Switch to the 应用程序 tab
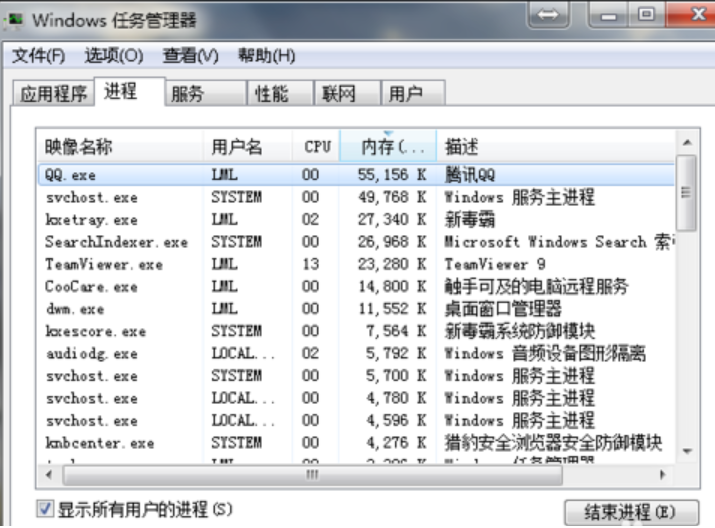Screen dimensions: 715x528 (54, 94)
